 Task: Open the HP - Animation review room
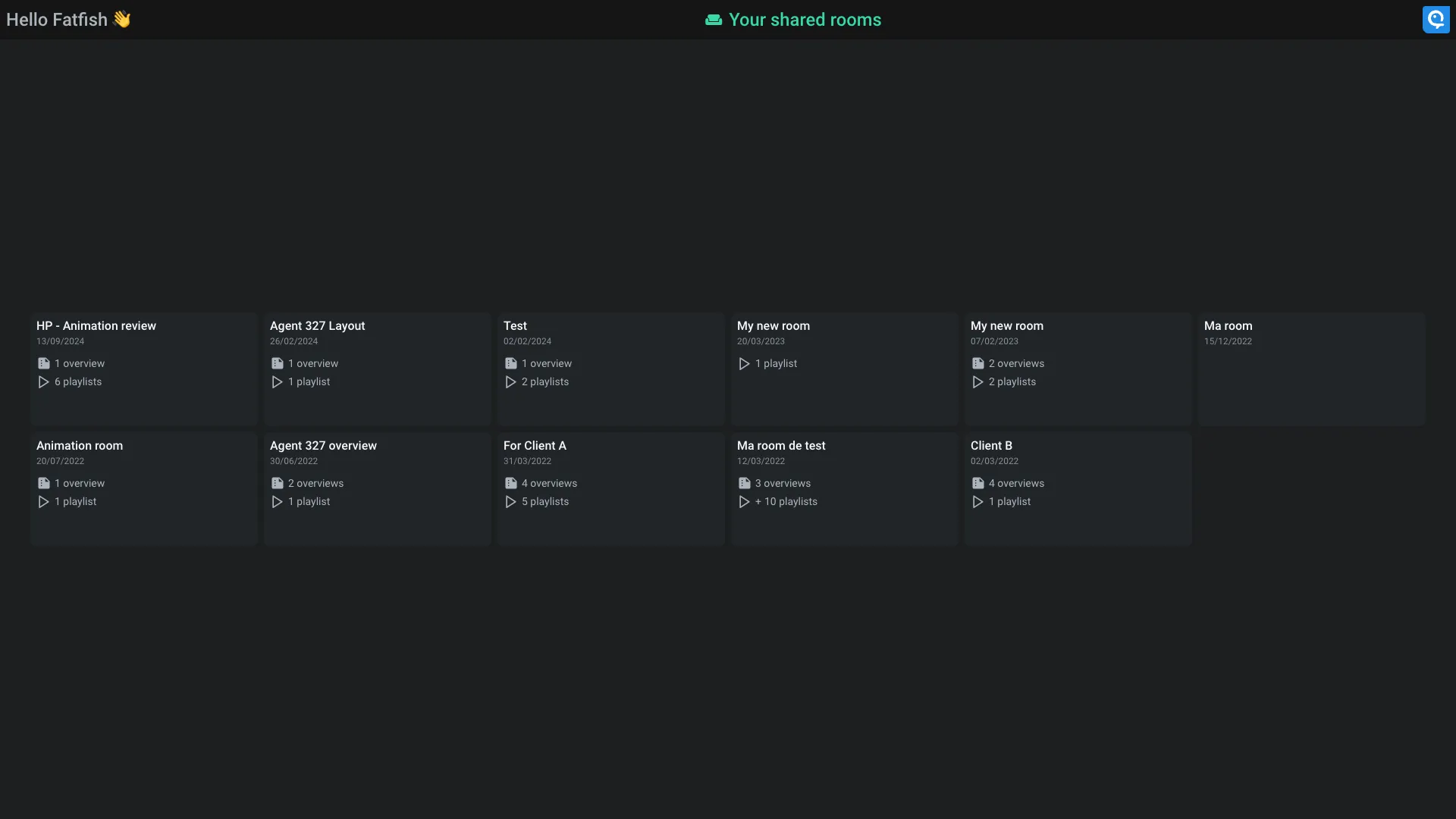coord(96,326)
